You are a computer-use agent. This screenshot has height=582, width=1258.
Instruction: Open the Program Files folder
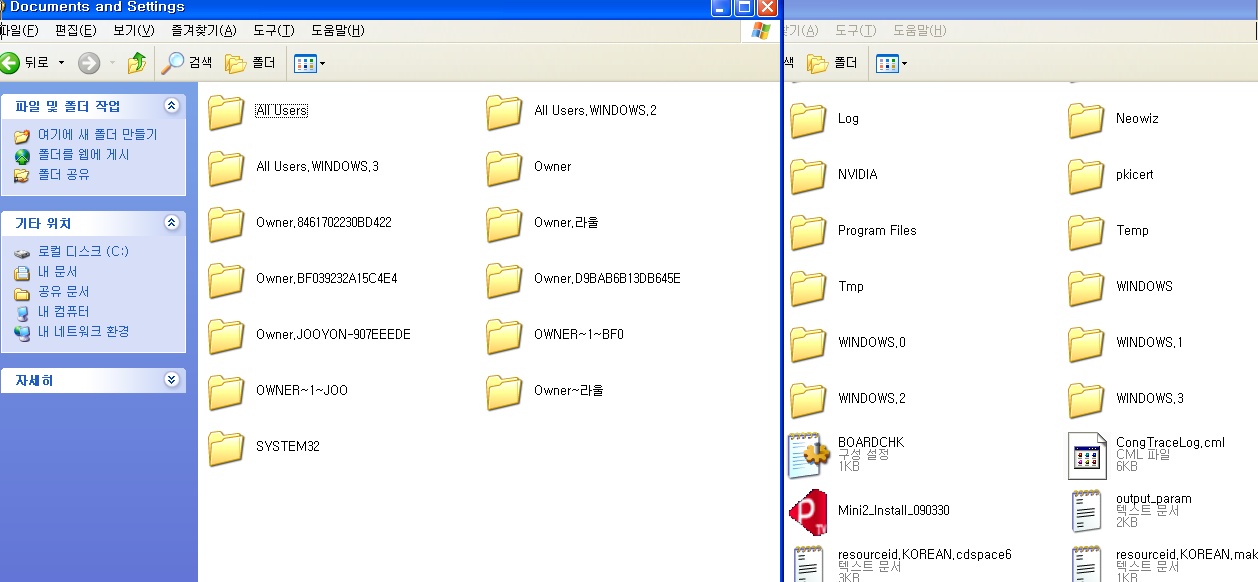(x=807, y=231)
